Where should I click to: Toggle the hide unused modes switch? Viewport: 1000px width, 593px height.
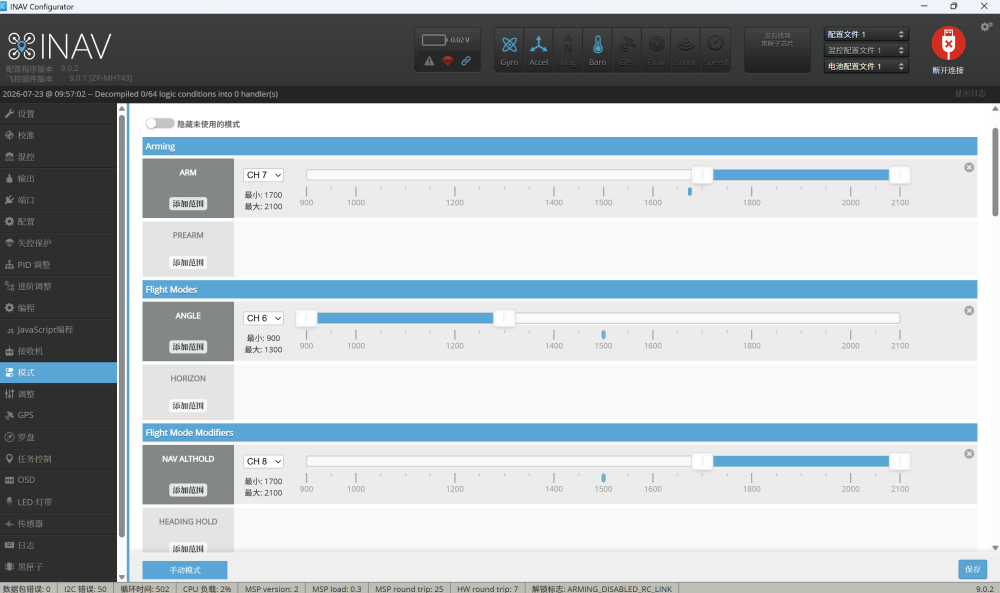pos(159,123)
